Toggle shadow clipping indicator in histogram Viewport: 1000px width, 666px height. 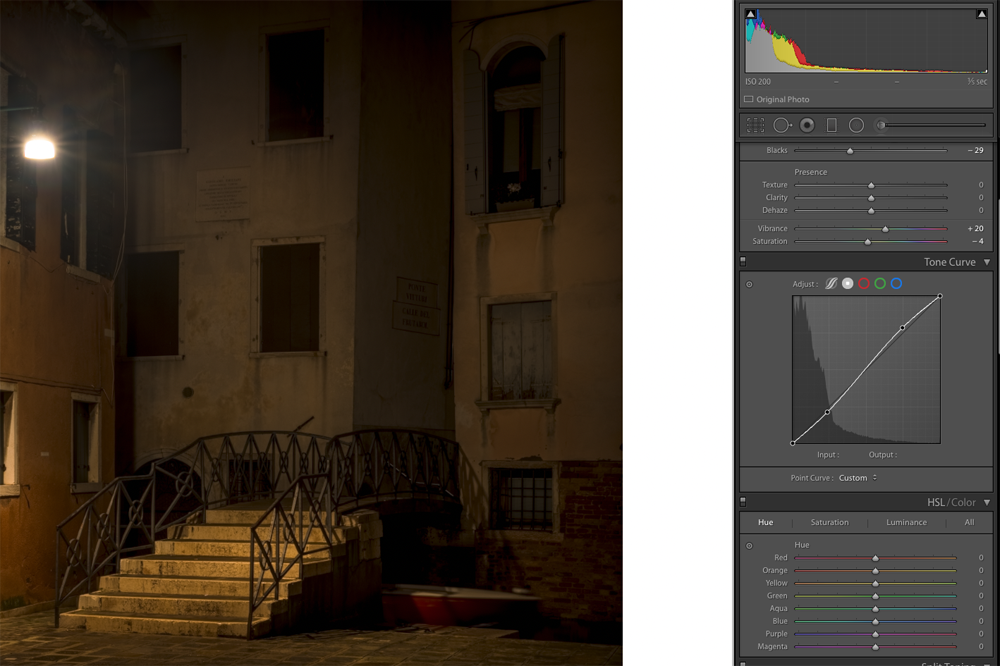(751, 14)
